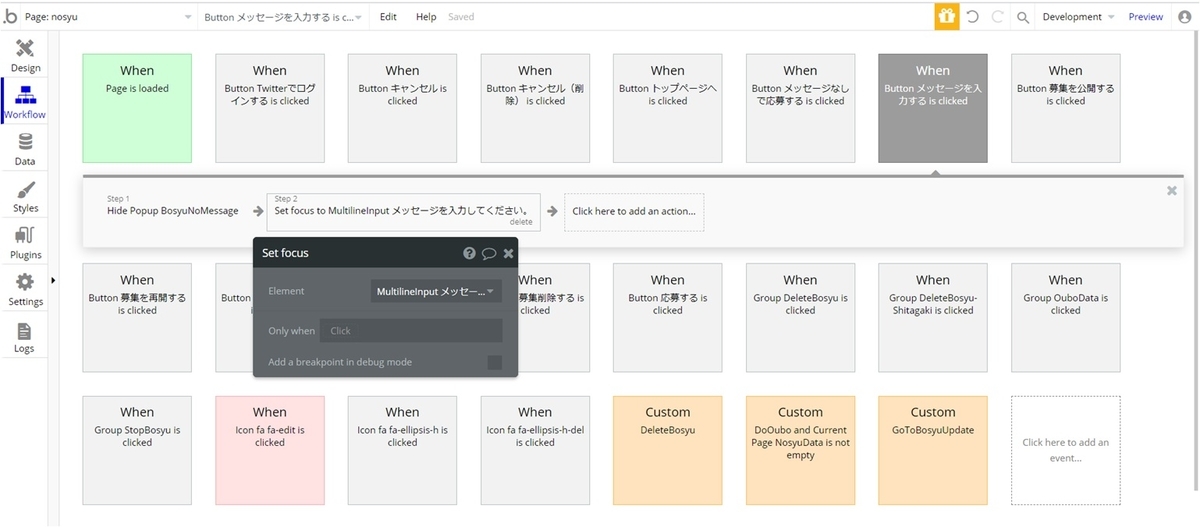Click delete link in Step 2

[521, 222]
